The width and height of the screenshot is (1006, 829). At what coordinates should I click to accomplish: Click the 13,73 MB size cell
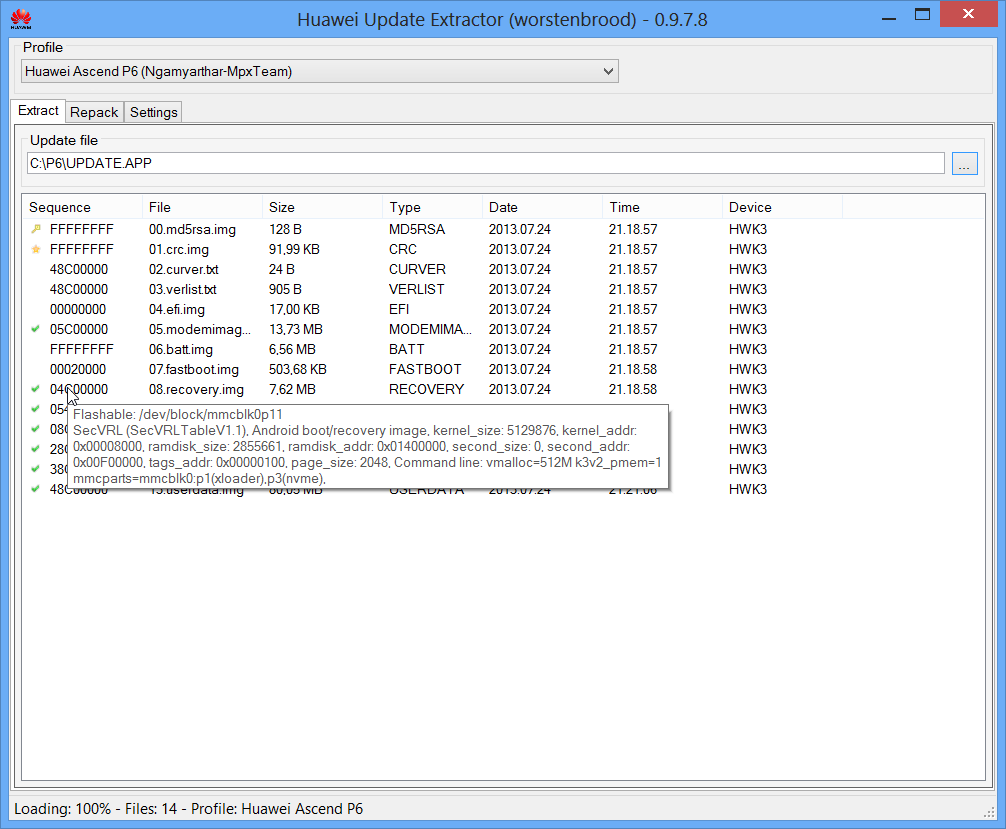296,329
